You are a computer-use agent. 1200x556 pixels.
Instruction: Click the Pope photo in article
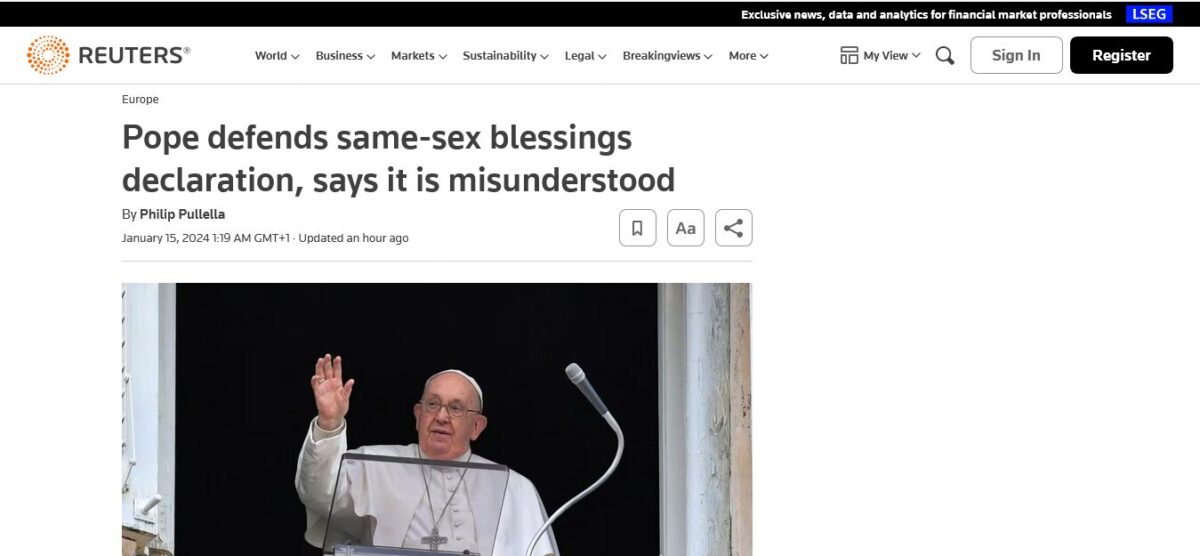(x=437, y=419)
